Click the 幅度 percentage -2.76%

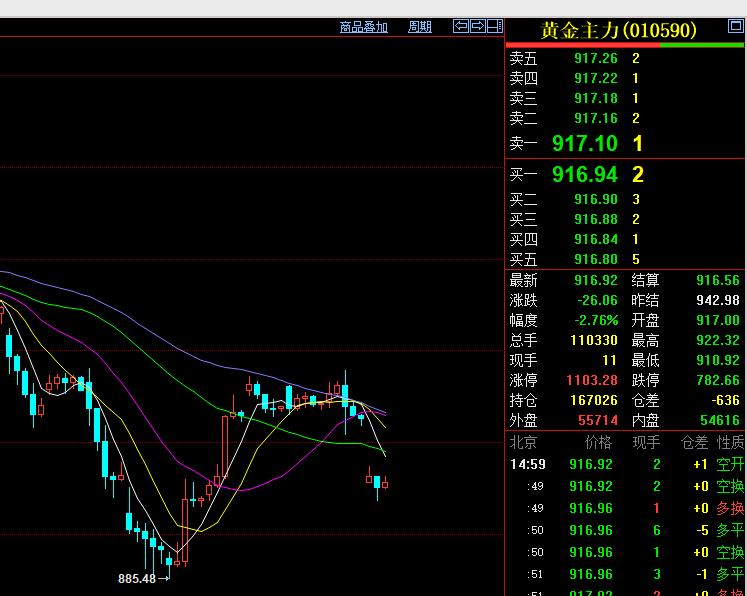596,320
